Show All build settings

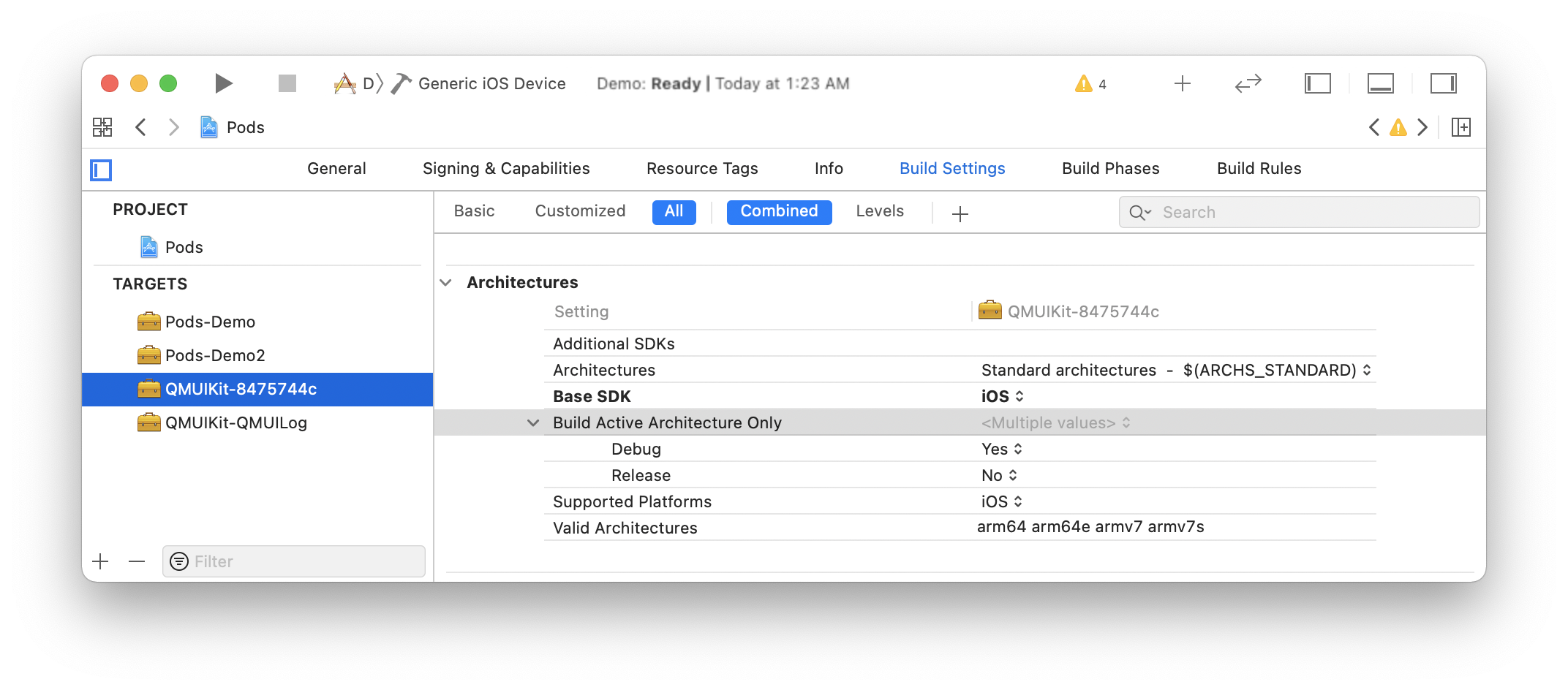tap(674, 212)
